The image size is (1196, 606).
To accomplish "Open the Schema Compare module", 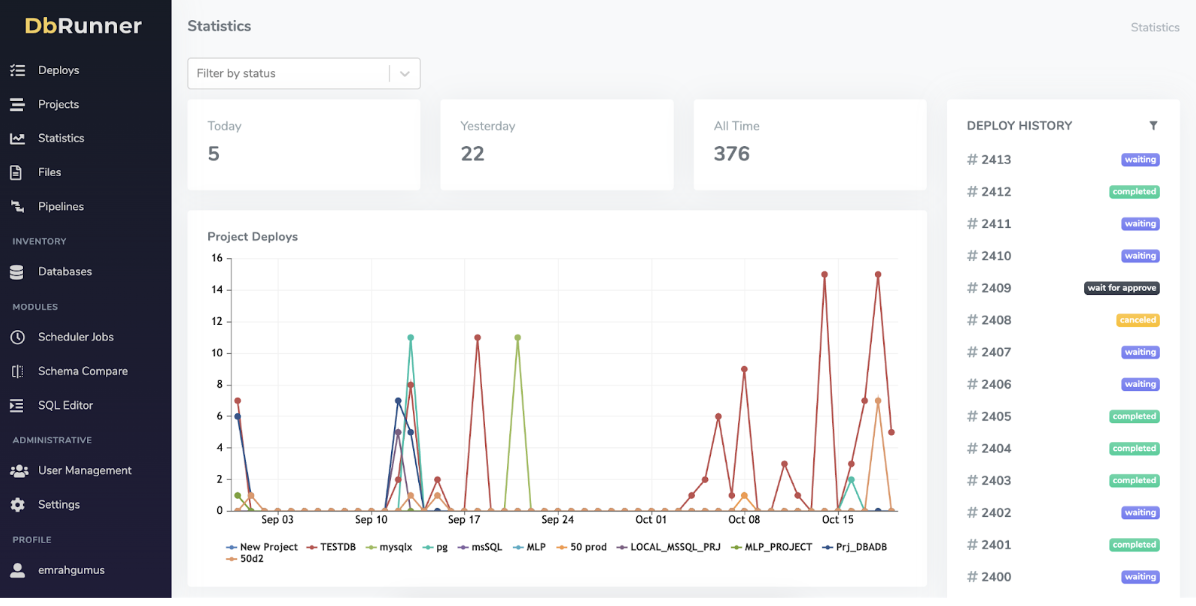I will (82, 371).
